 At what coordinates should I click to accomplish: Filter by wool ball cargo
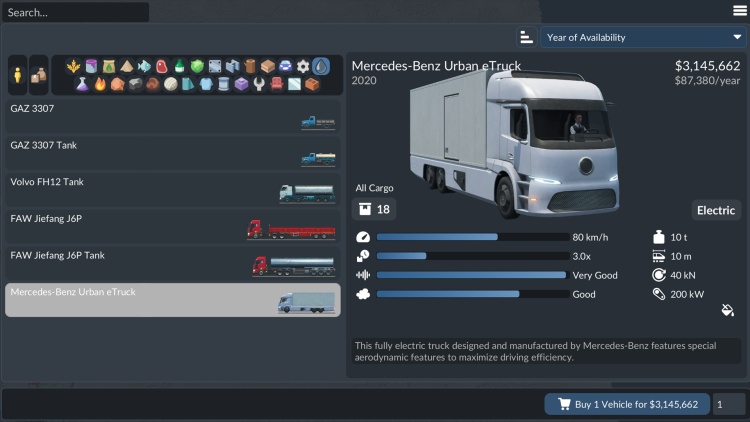click(171, 84)
